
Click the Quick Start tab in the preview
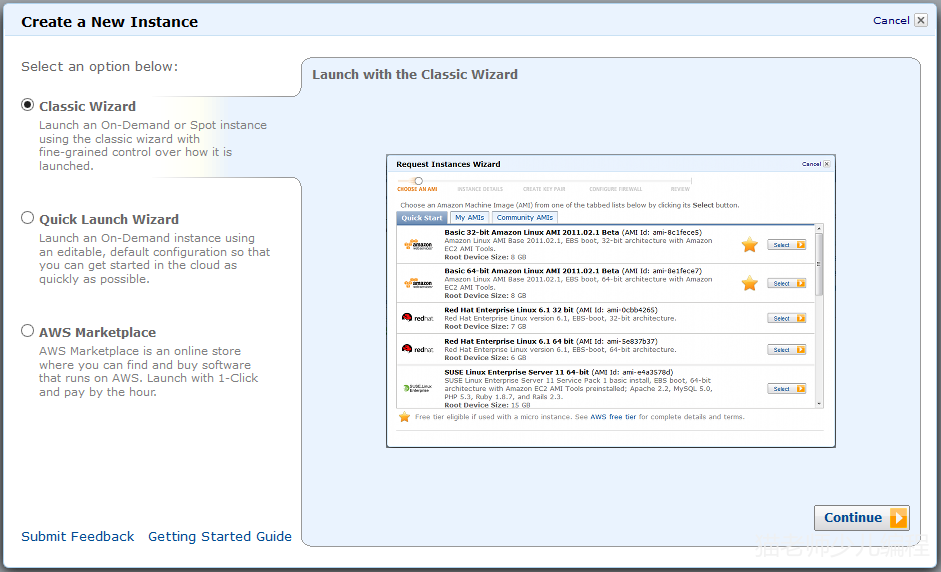point(422,218)
